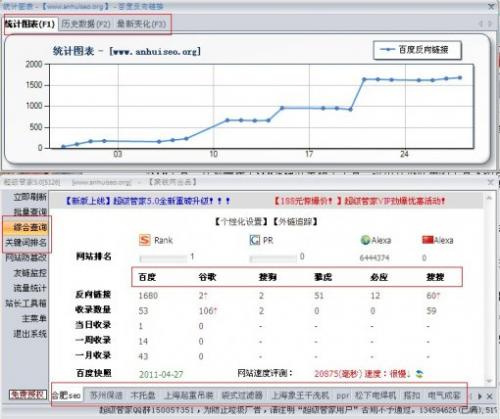Switch to 最新变化(F3) tab
The width and height of the screenshot is (500, 419).
click(141, 24)
